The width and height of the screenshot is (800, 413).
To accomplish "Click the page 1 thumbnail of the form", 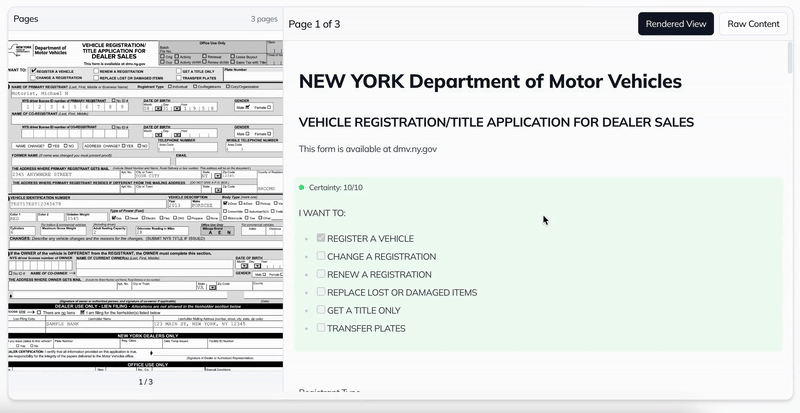I will [x=145, y=206].
